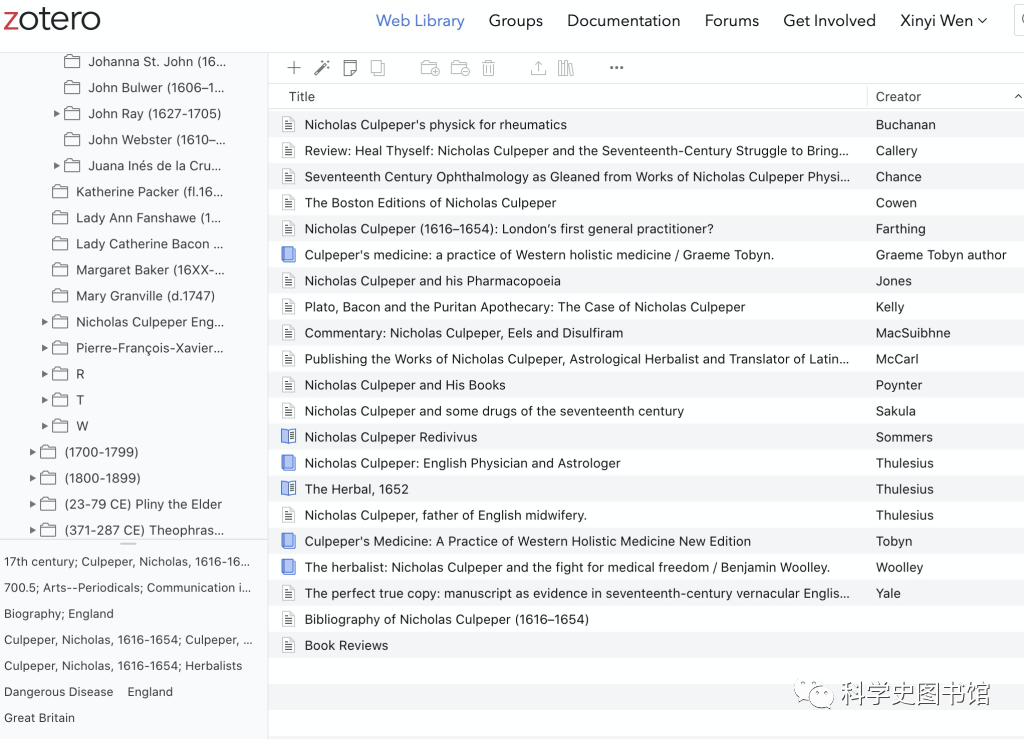
Task: Expand the Pierre-François-Xavier collection arrow
Action: point(44,348)
